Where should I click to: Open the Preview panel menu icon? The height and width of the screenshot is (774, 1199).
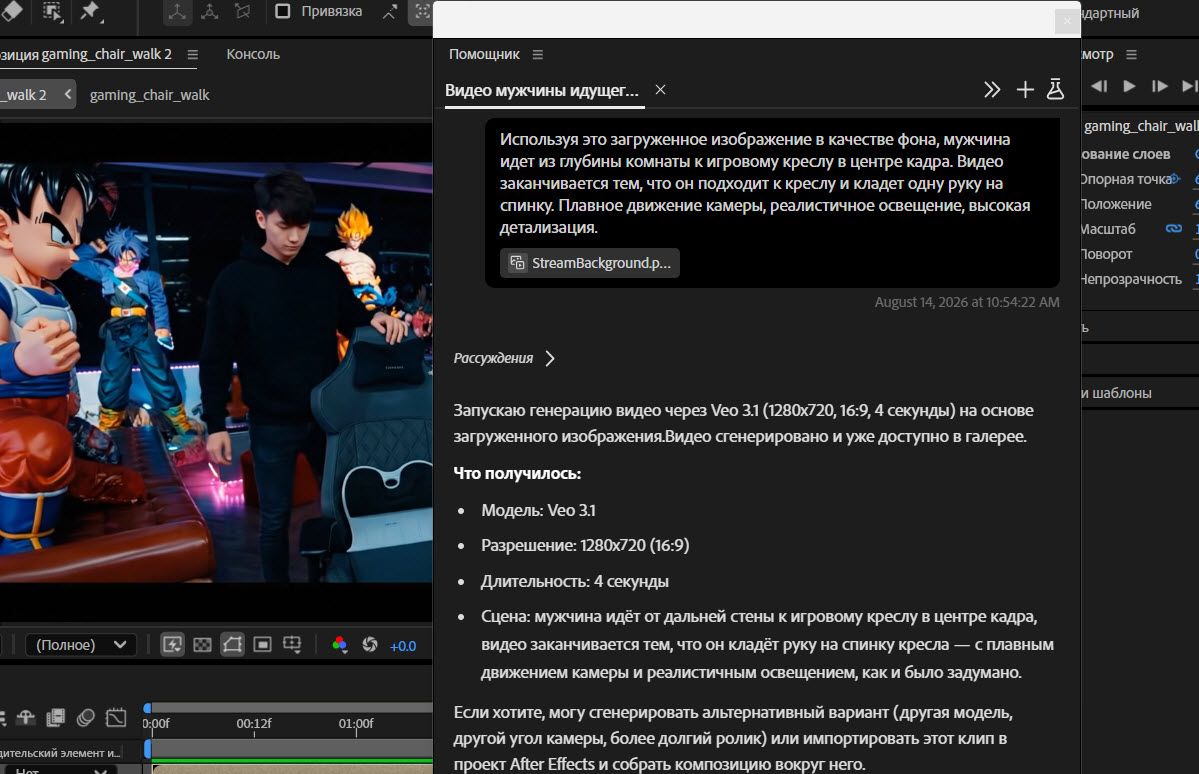(x=1132, y=54)
